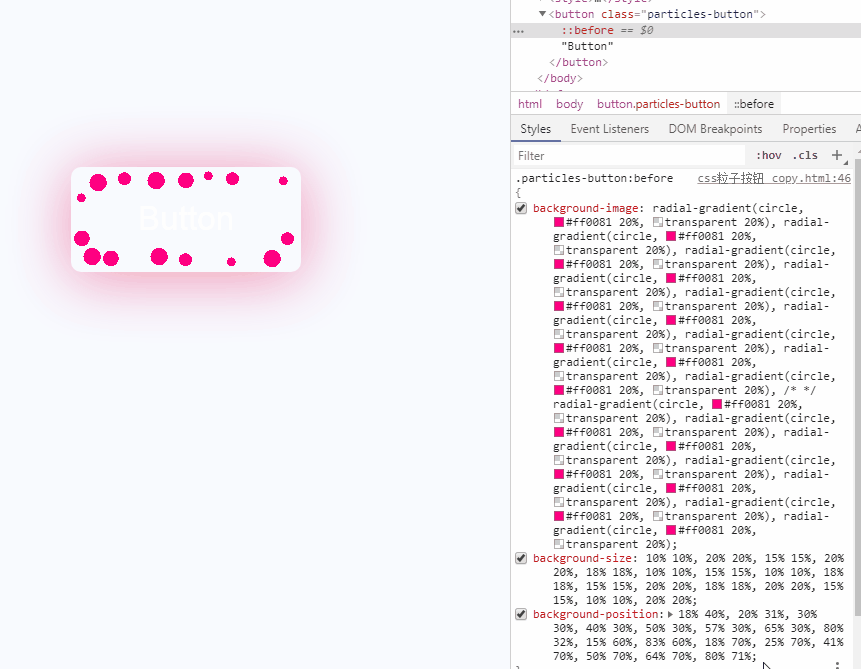861x669 pixels.
Task: Select the body breadcrumb item
Action: point(569,104)
